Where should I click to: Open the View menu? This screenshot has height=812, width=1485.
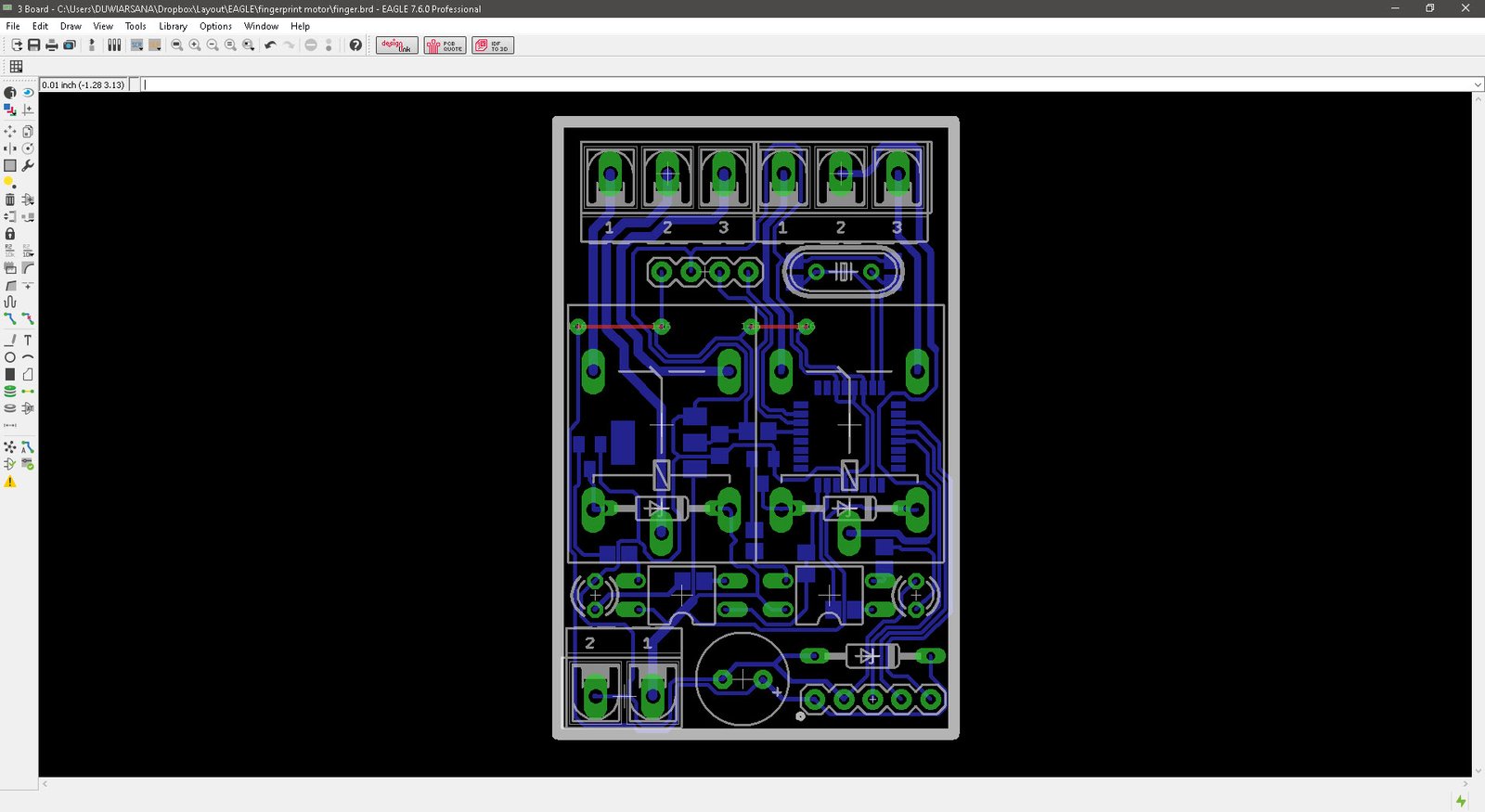tap(103, 26)
